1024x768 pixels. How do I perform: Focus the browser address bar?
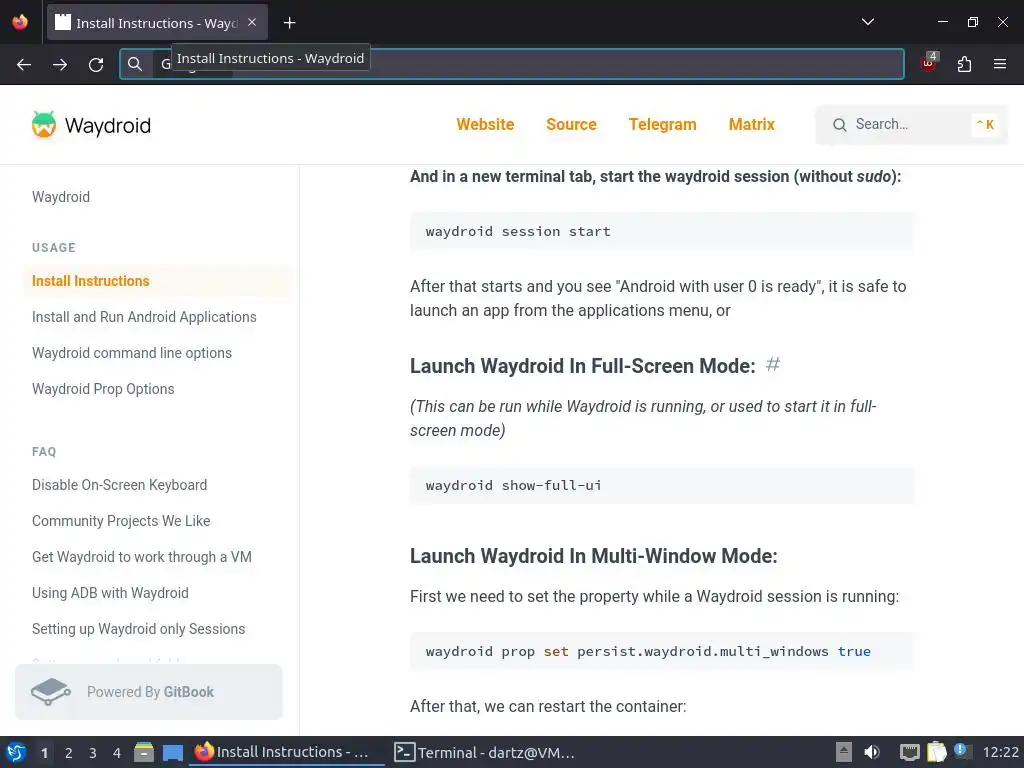tap(512, 64)
